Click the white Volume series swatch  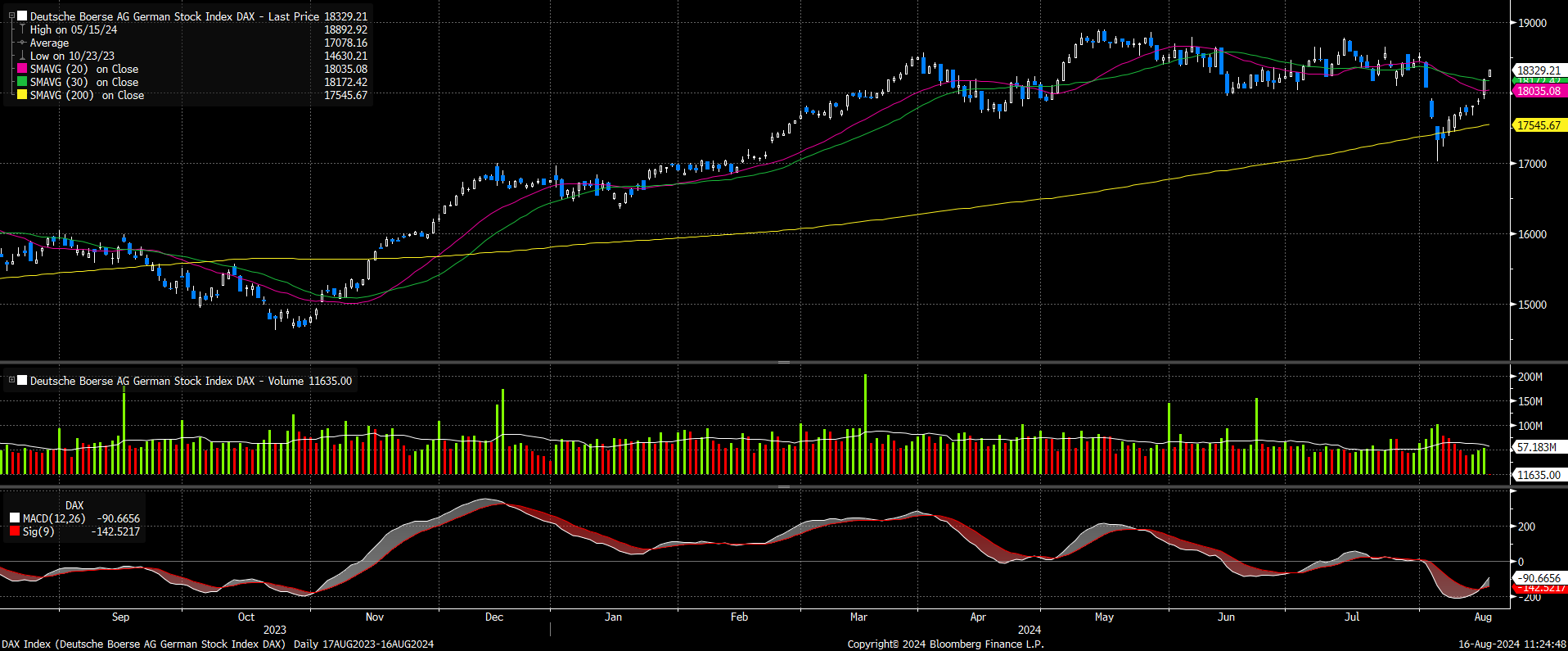tap(22, 381)
